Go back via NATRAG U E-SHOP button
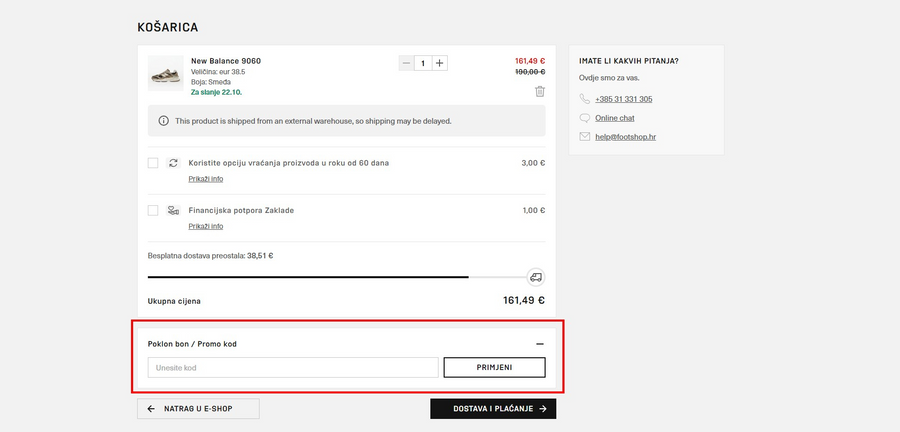 click(x=198, y=409)
